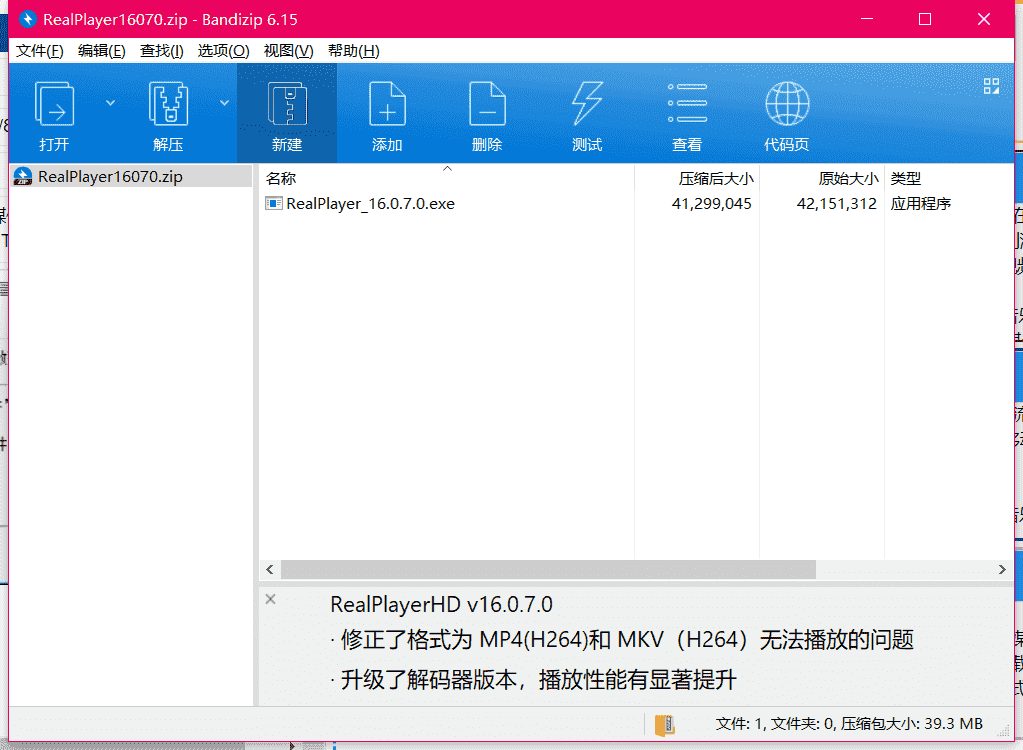
Task: Click the Extract (解压) toolbar icon
Action: 168,104
